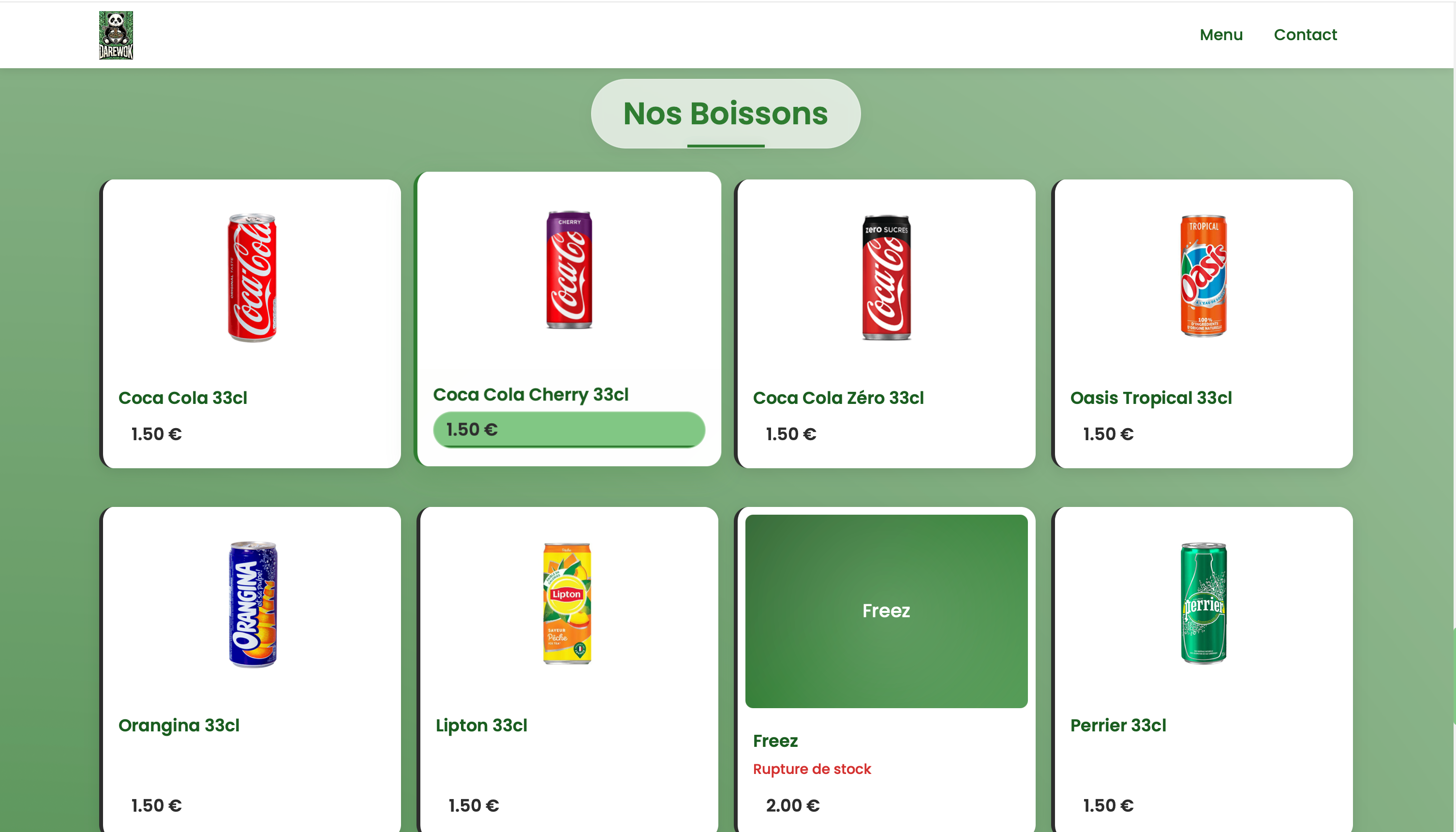The width and height of the screenshot is (1456, 832).
Task: Open the Menu navigation link
Action: (1220, 35)
